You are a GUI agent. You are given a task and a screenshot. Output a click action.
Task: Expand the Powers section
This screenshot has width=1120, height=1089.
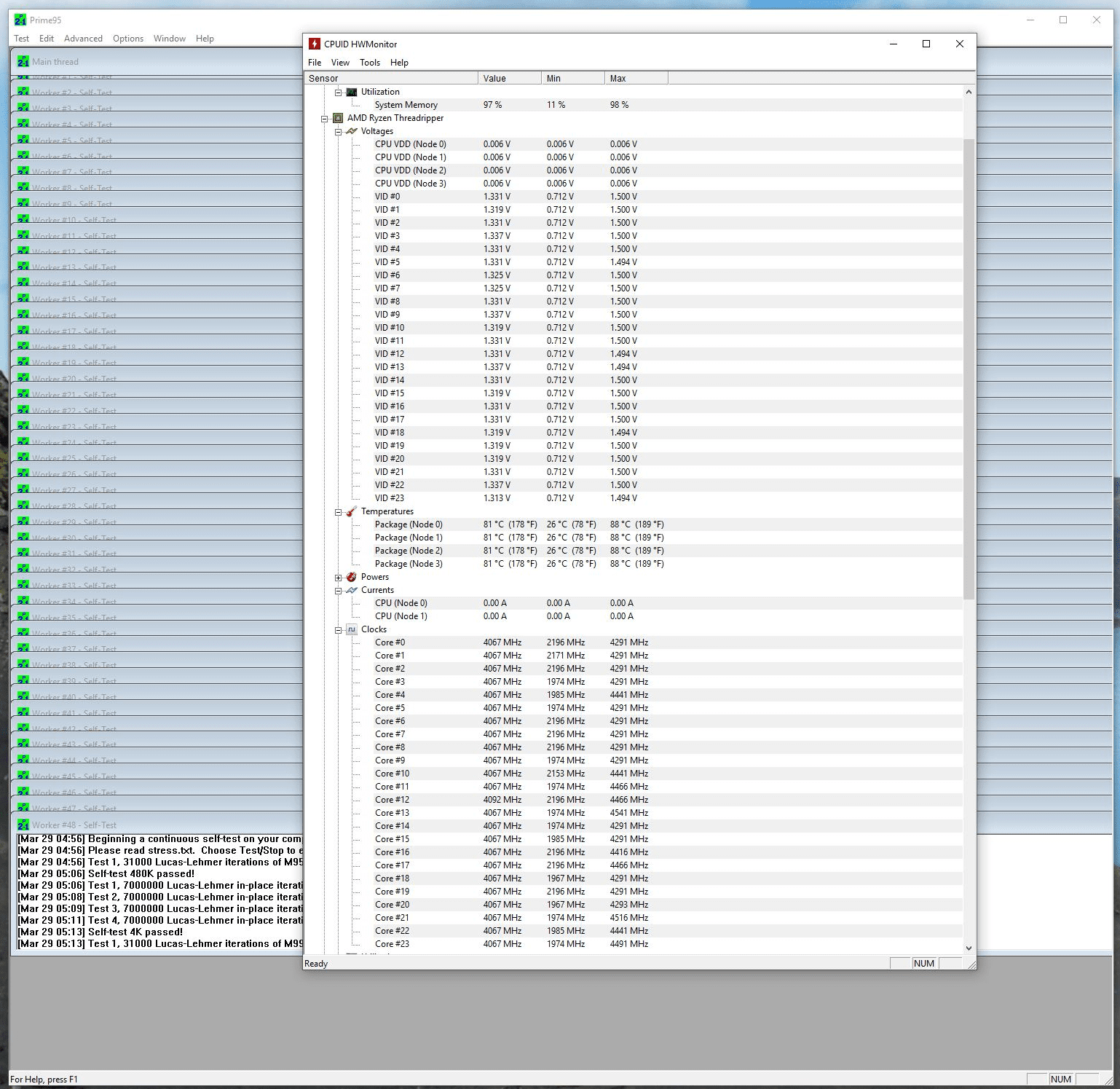(x=338, y=578)
